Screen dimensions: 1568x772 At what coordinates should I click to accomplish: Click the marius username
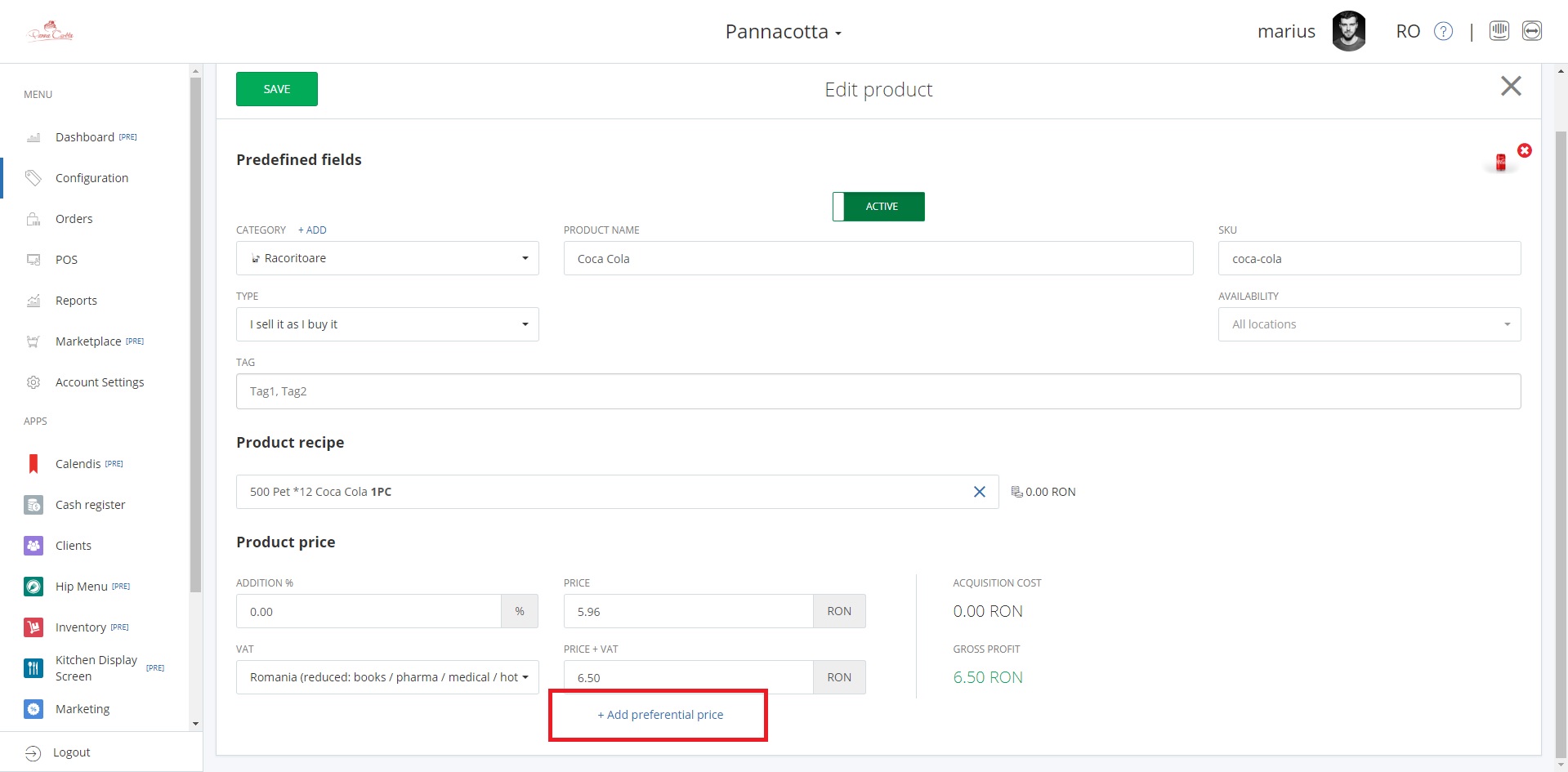point(1286,31)
